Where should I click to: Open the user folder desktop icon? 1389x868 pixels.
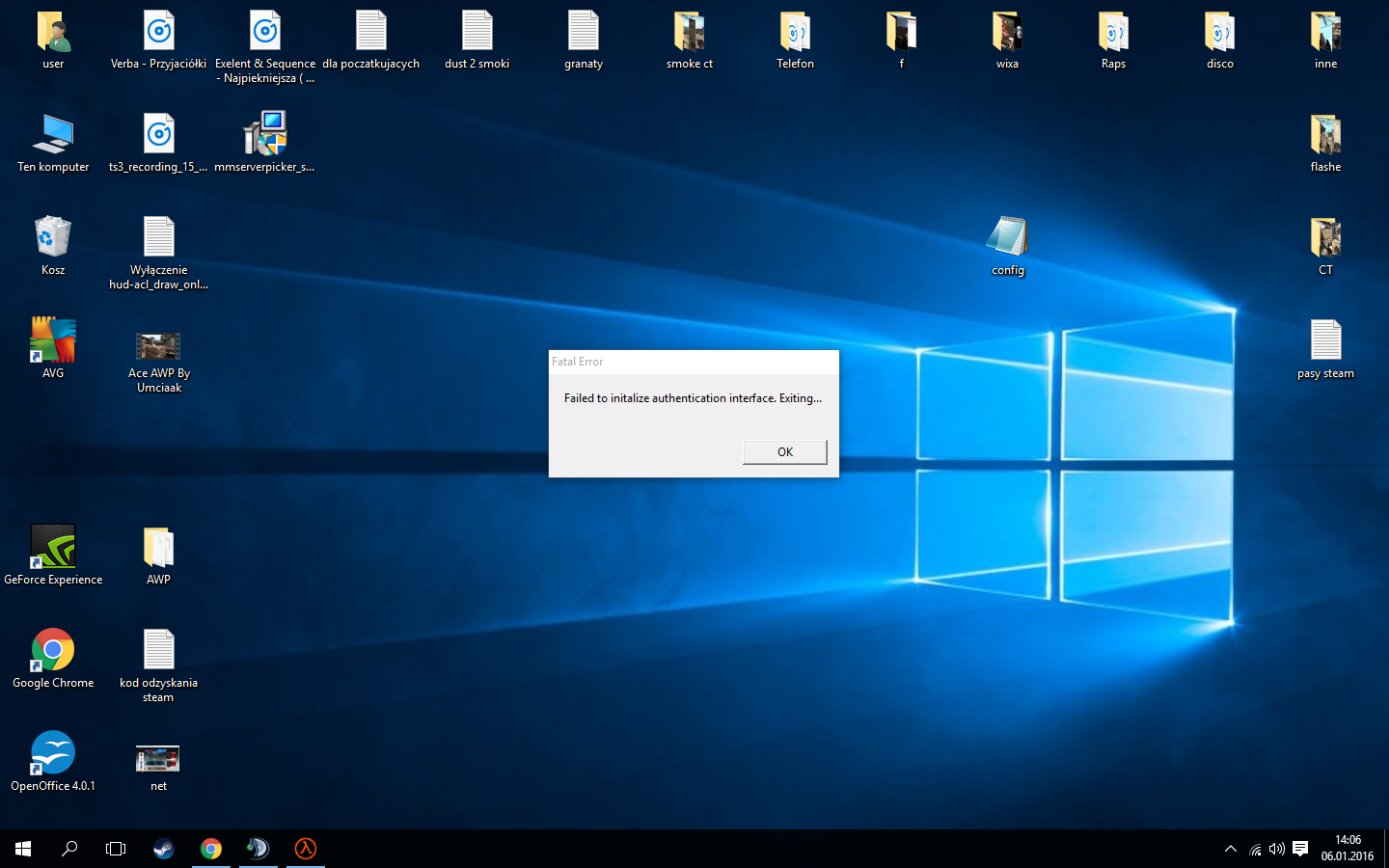(x=53, y=41)
